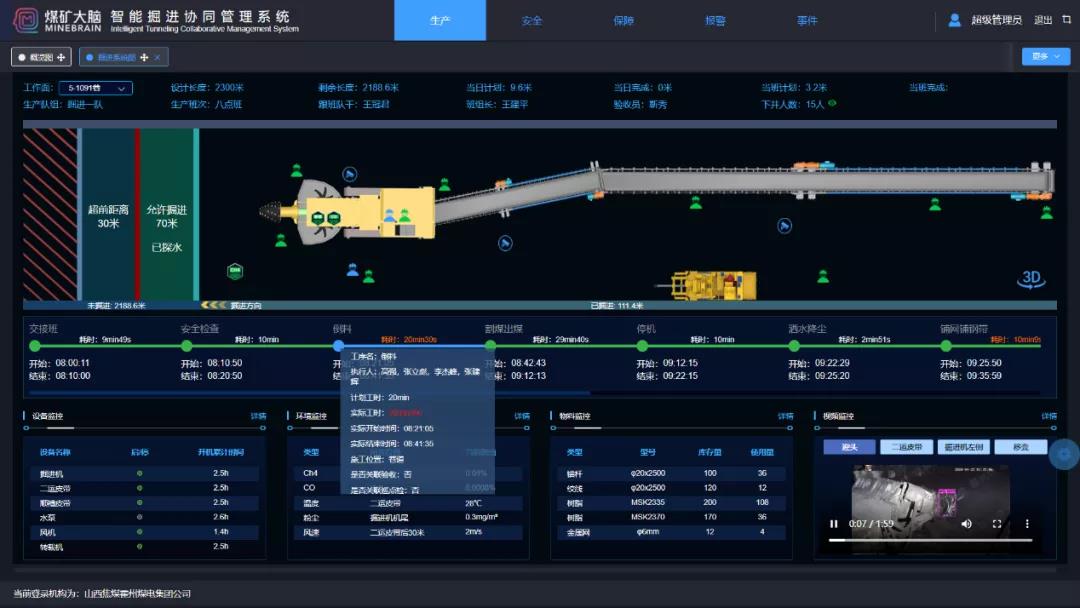Click move handle icon on second view tab
The width and height of the screenshot is (1080, 608).
[x=144, y=57]
